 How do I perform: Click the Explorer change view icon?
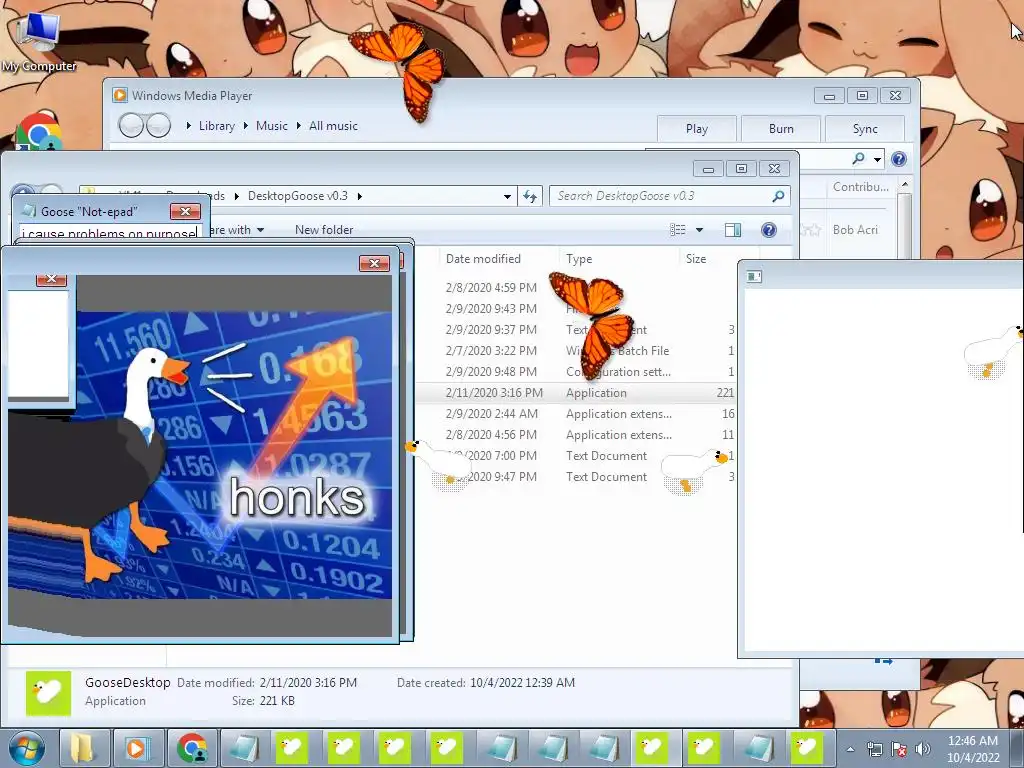coord(678,229)
